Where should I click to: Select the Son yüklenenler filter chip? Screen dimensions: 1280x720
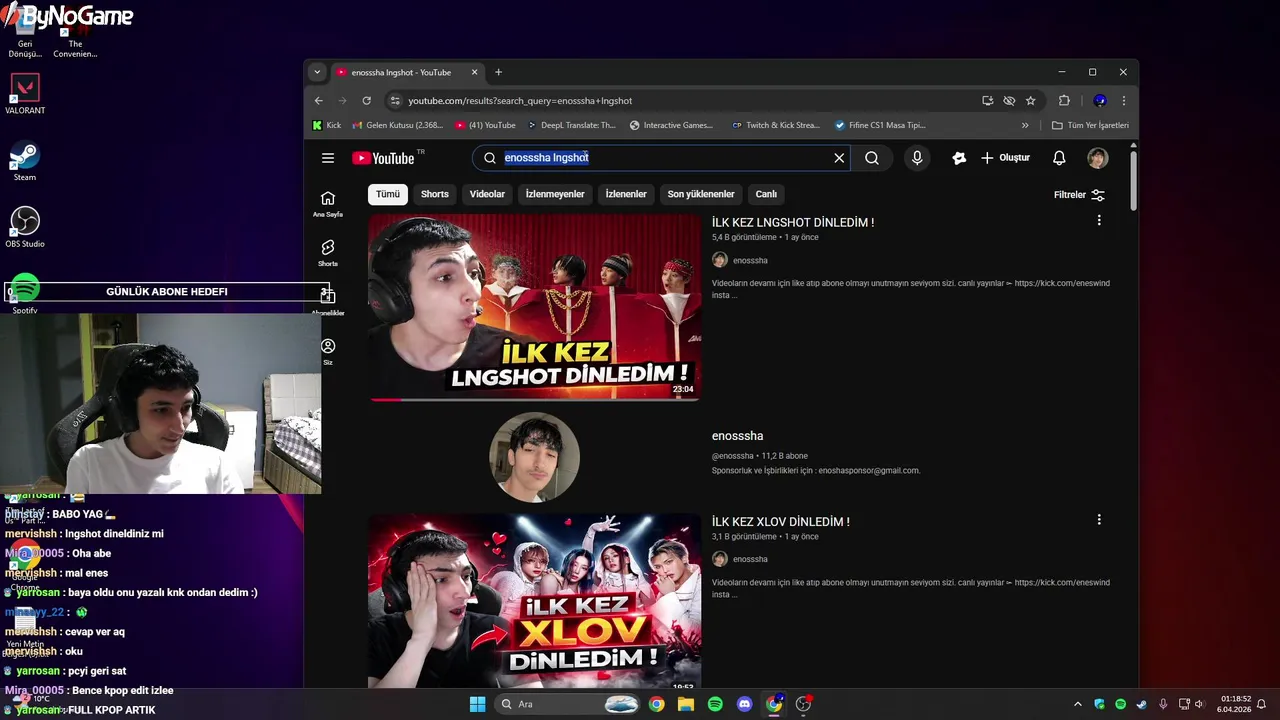tap(701, 194)
